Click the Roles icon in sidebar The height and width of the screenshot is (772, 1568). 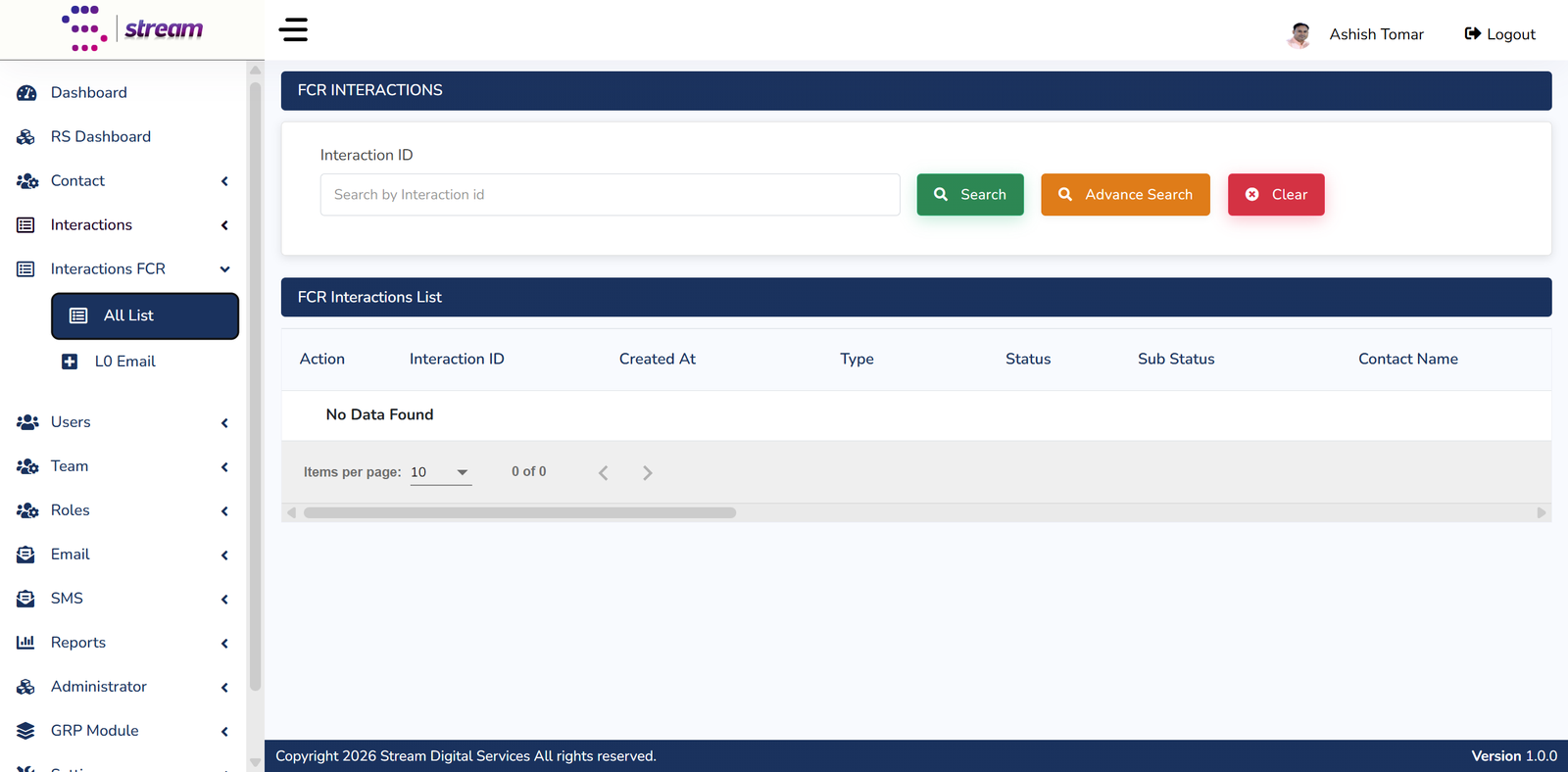tap(27, 510)
